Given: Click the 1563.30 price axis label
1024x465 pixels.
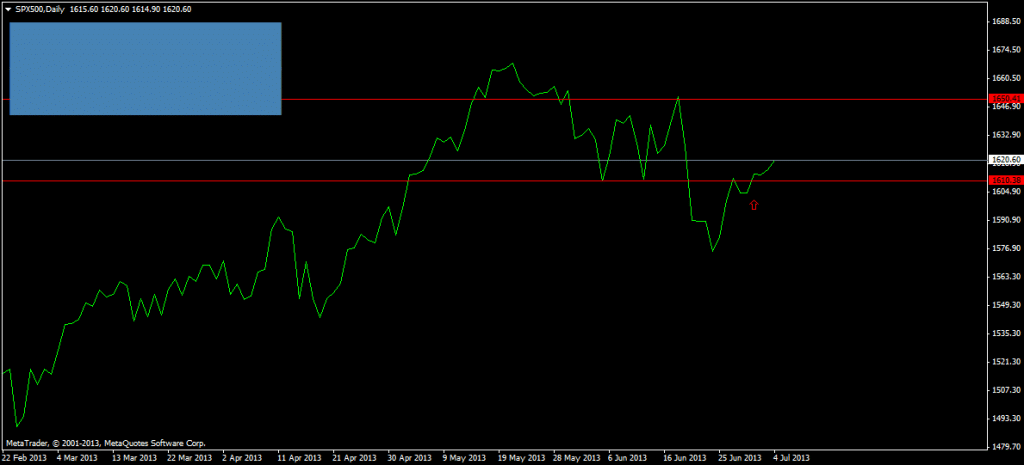Looking at the screenshot, I should click(x=1006, y=276).
